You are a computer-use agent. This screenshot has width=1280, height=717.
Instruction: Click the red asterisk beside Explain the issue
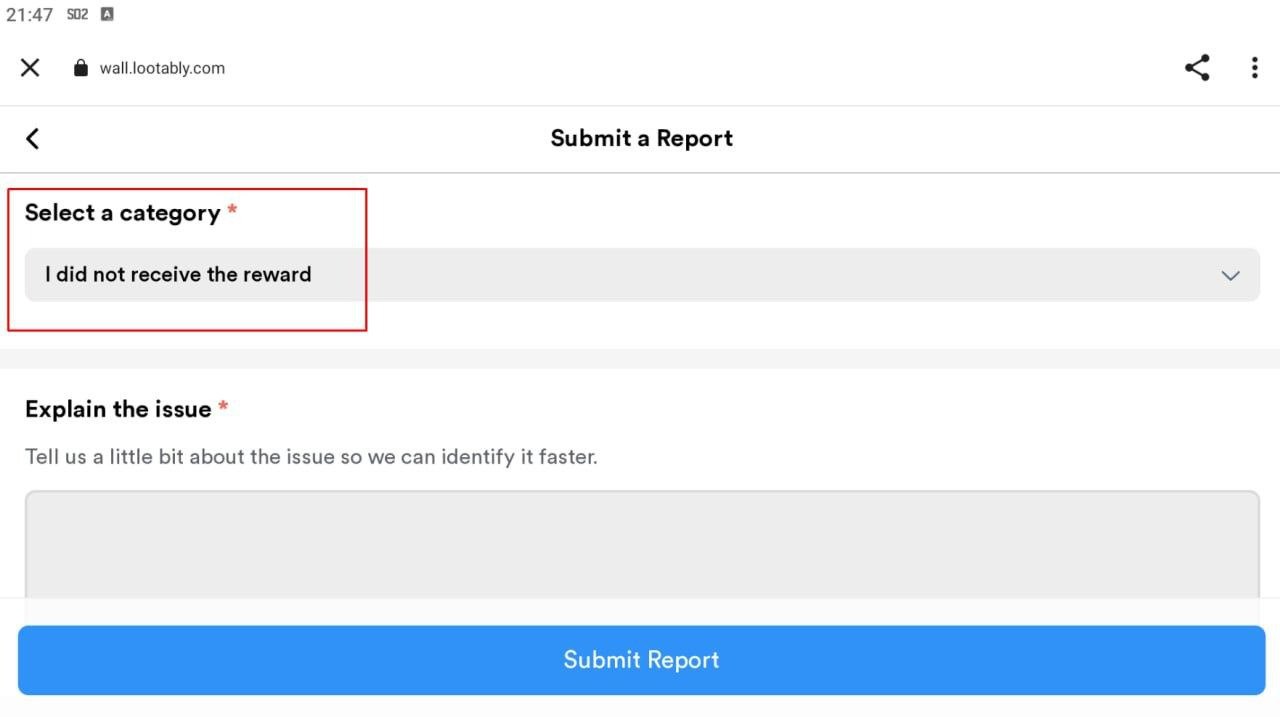point(223,405)
